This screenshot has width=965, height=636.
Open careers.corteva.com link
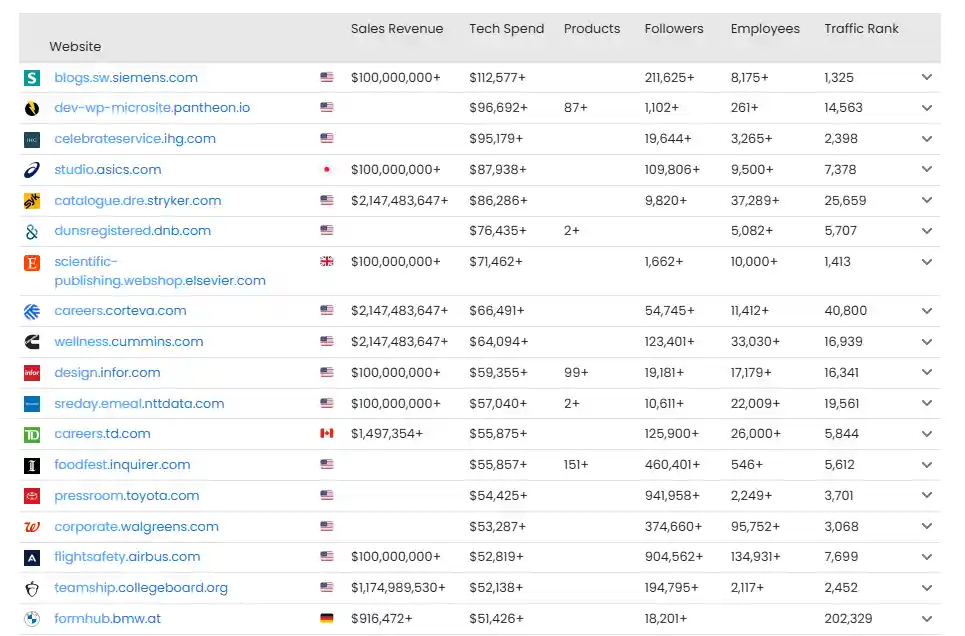click(x=120, y=311)
